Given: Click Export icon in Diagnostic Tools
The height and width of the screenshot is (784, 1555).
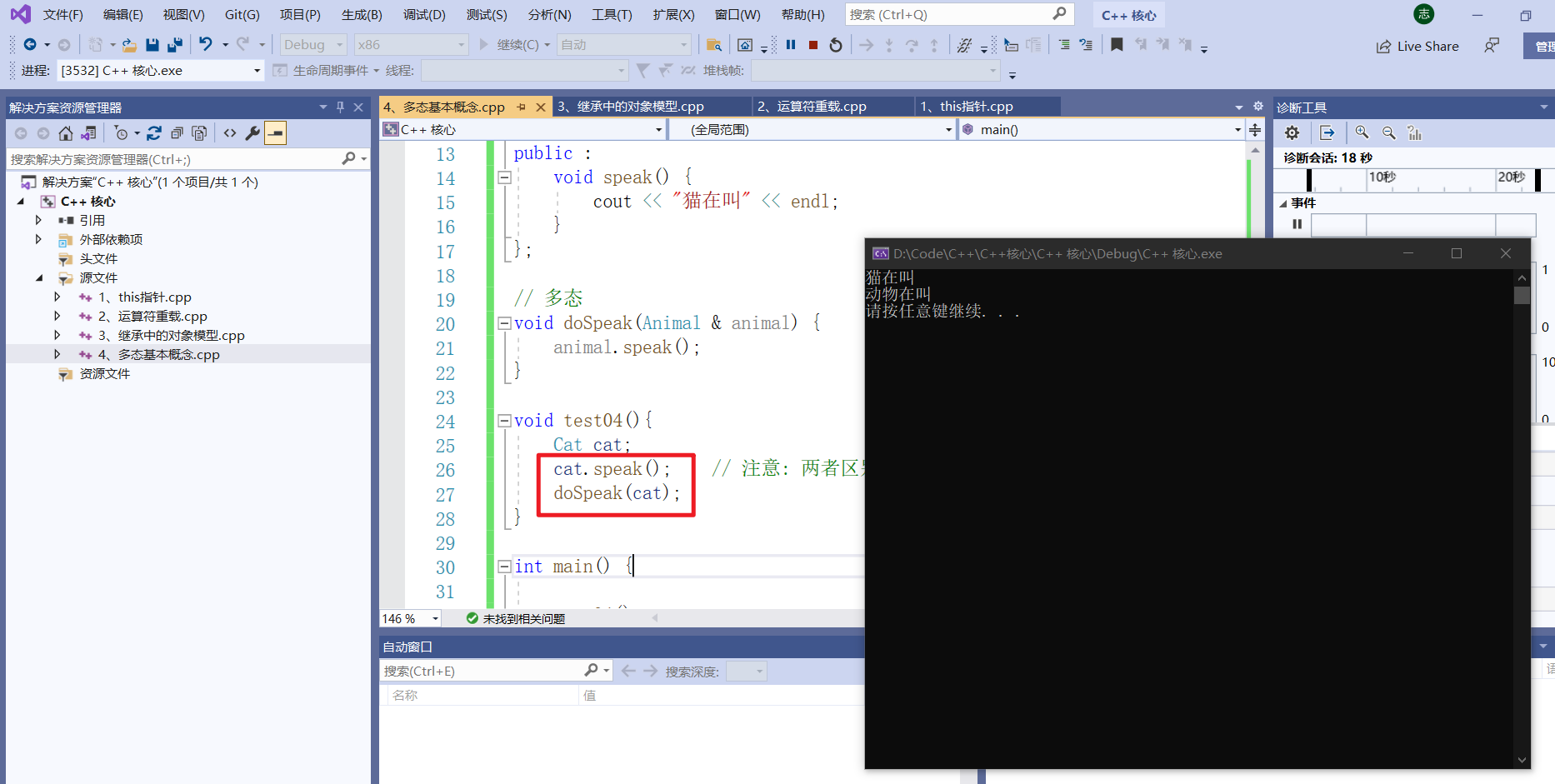Looking at the screenshot, I should (1327, 133).
